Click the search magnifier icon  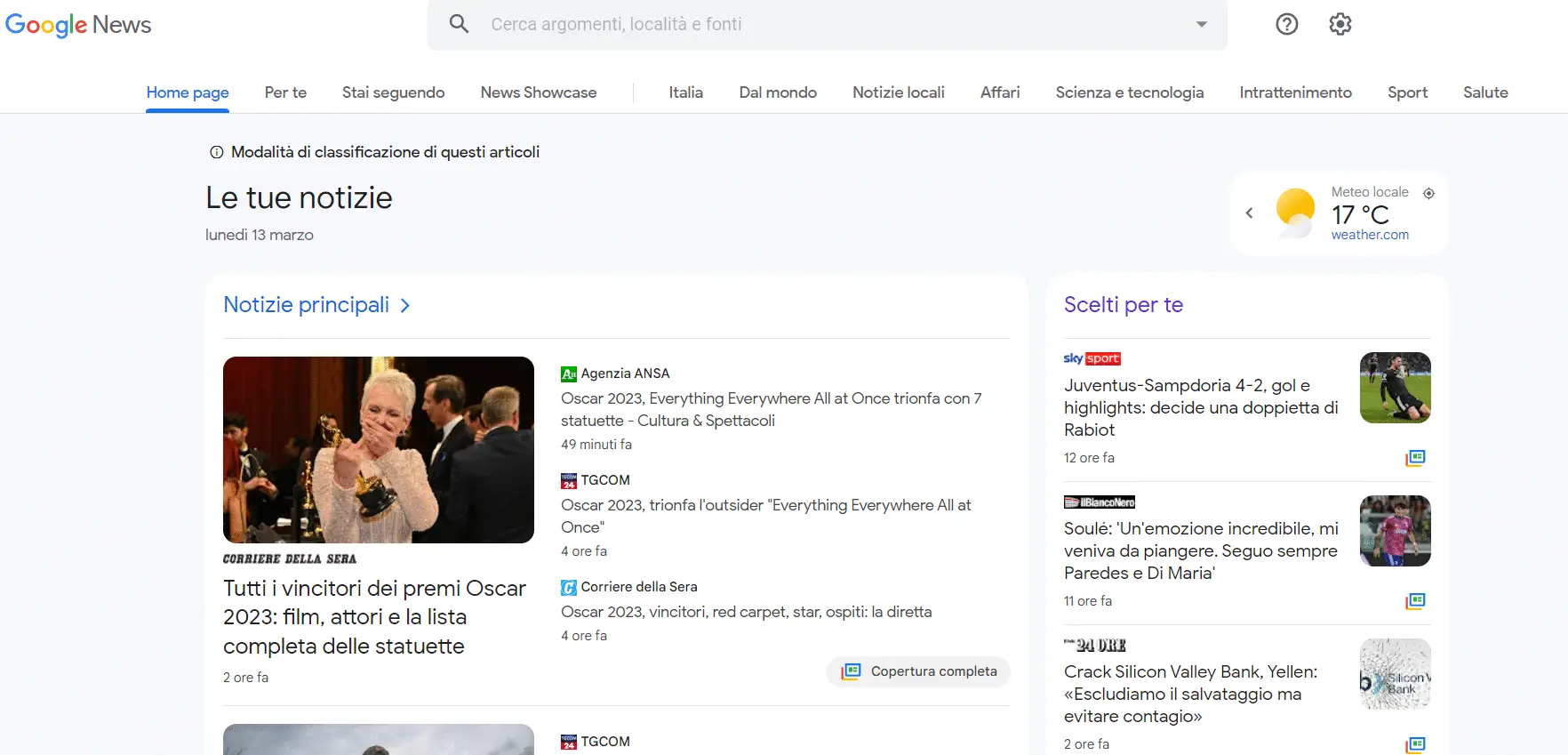pos(459,24)
